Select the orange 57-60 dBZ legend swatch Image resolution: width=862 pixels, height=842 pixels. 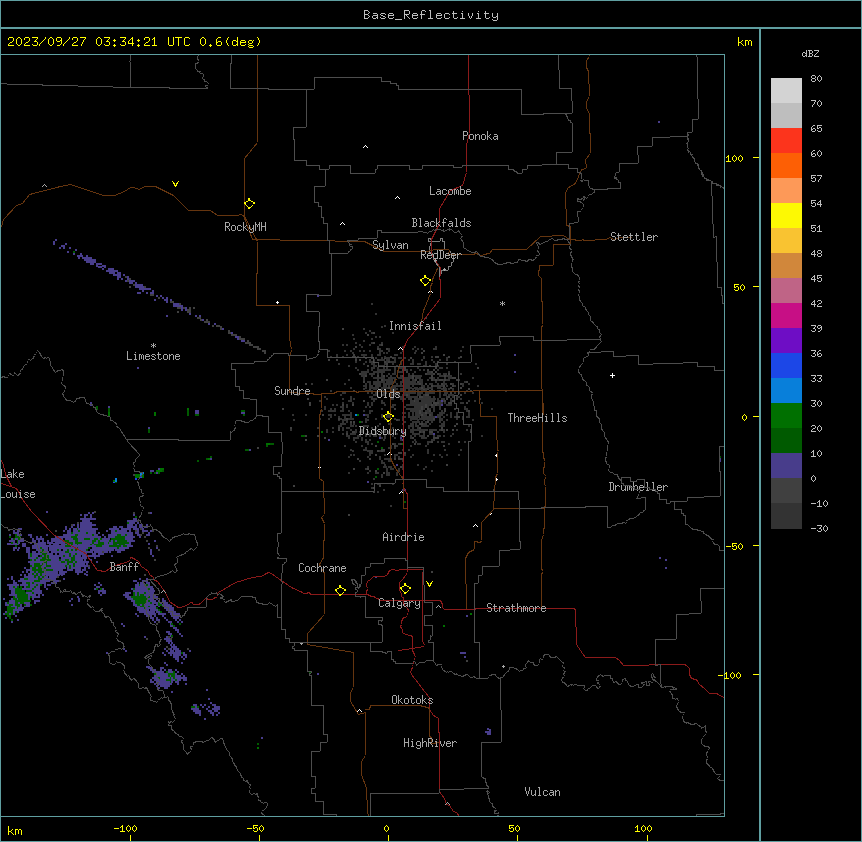(x=786, y=165)
